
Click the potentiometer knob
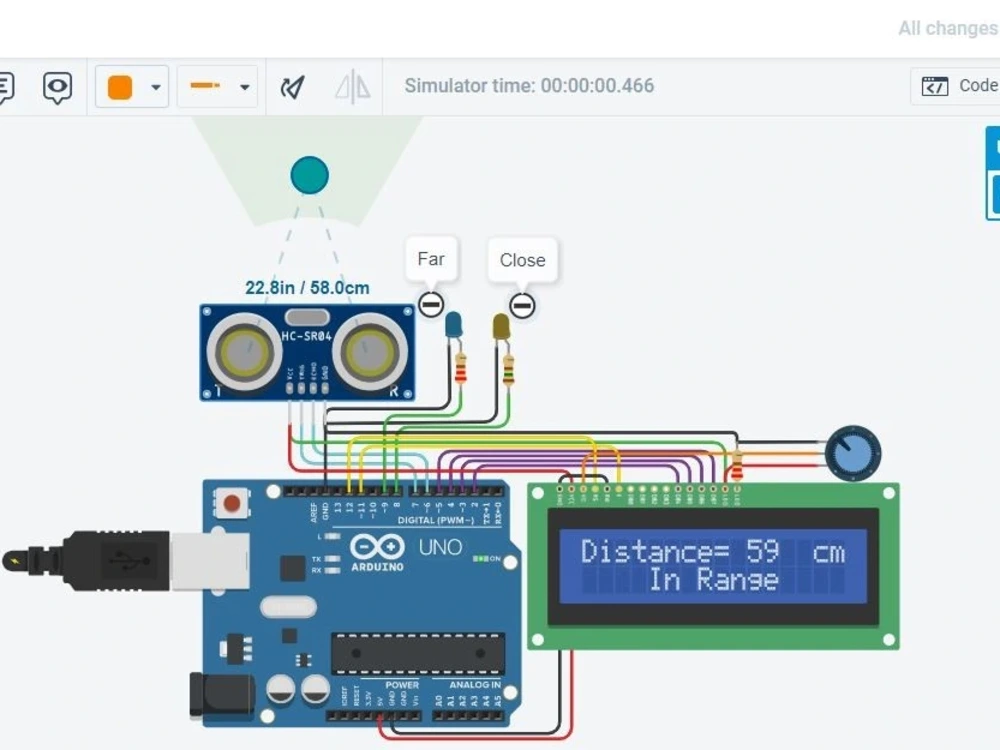(x=852, y=453)
